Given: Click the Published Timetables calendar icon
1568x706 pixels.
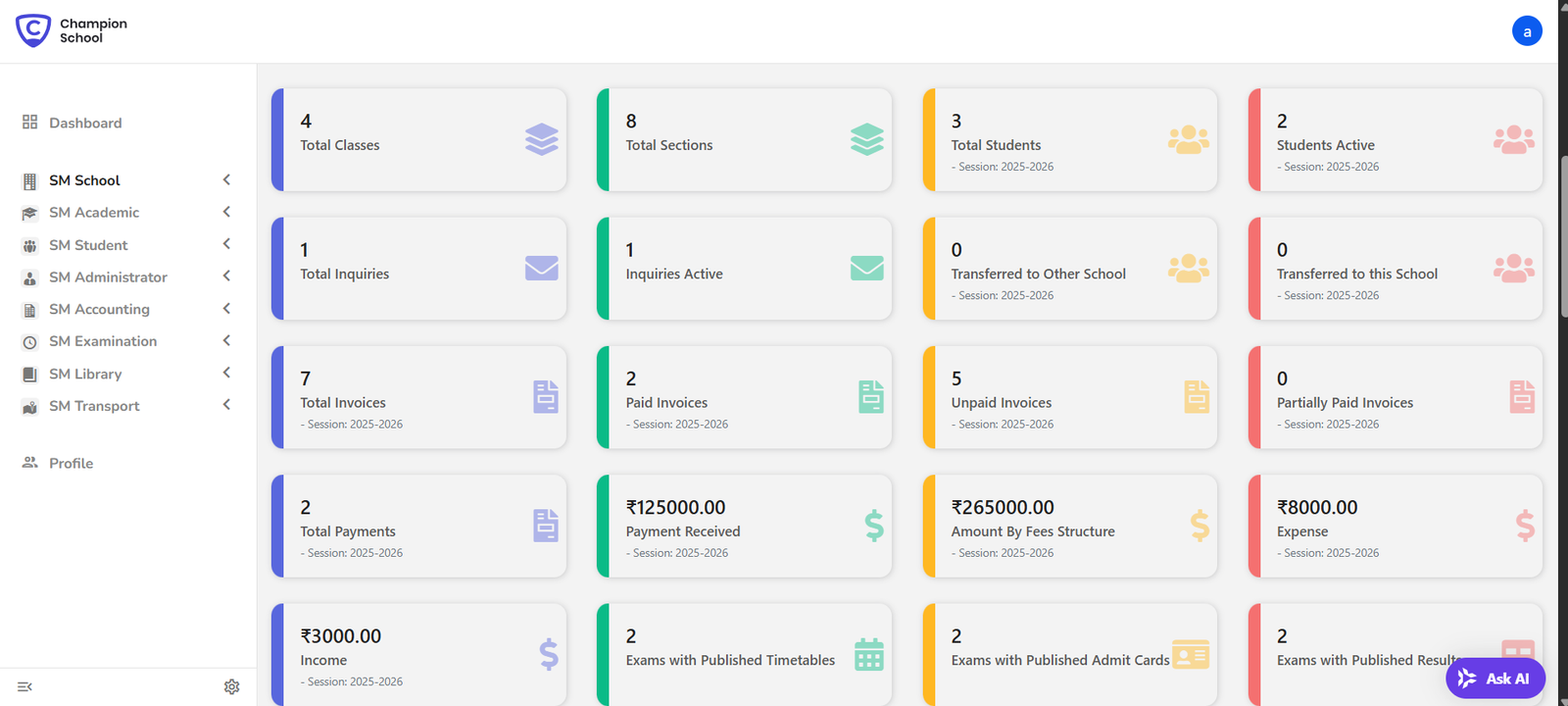Looking at the screenshot, I should pos(868,654).
